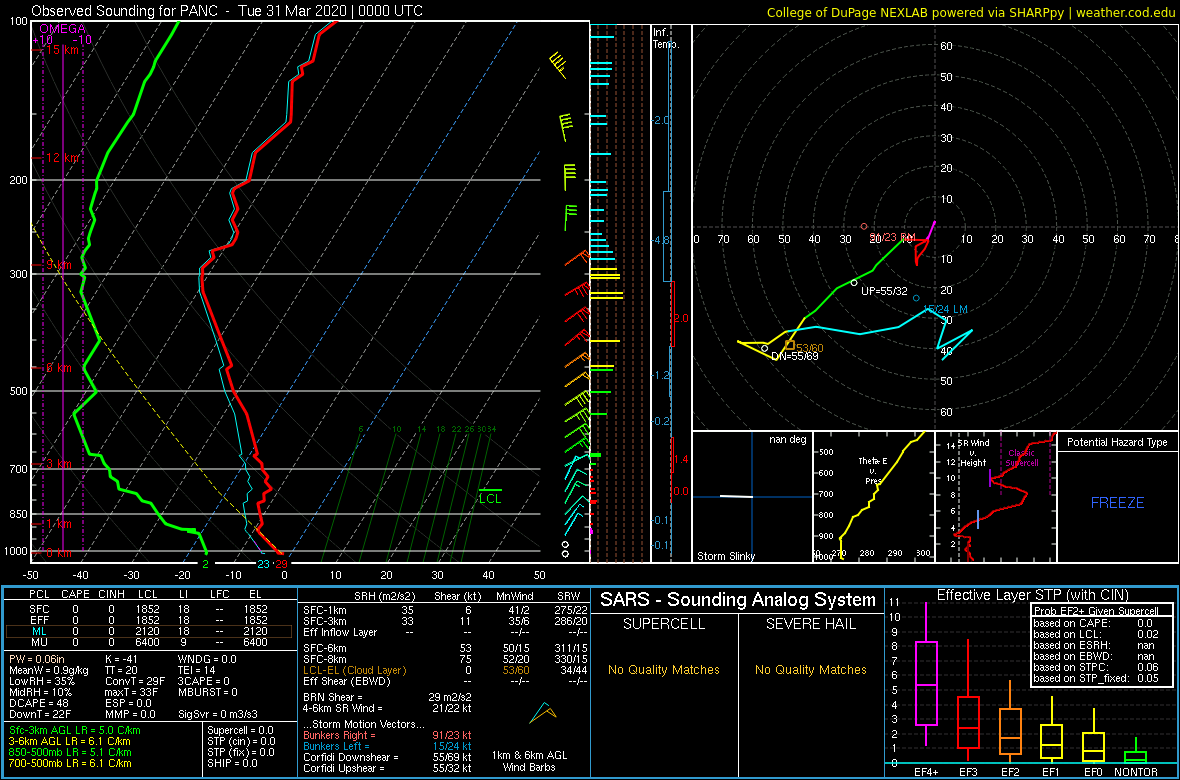The width and height of the screenshot is (1180, 780).
Task: Click the 6 km height marker
Action: point(59,367)
